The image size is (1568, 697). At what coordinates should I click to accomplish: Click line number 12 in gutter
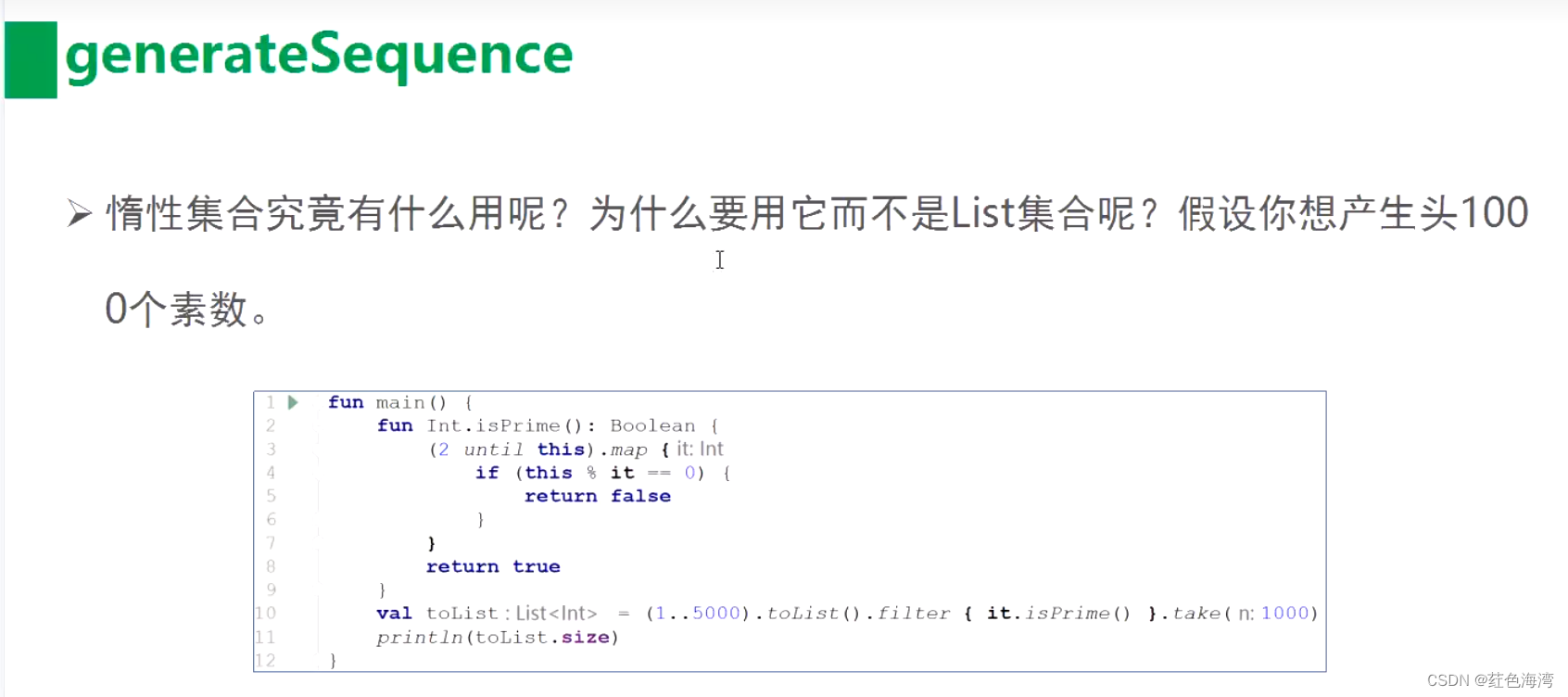[266, 660]
